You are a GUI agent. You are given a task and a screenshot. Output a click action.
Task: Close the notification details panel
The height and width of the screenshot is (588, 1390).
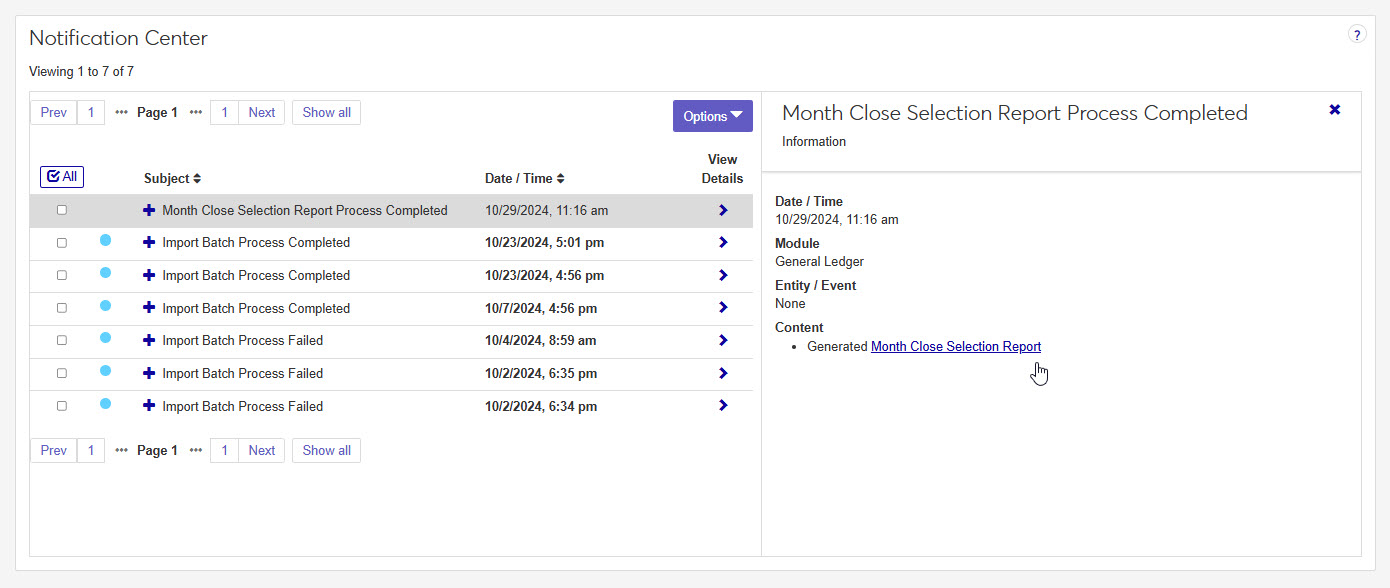[x=1334, y=110]
